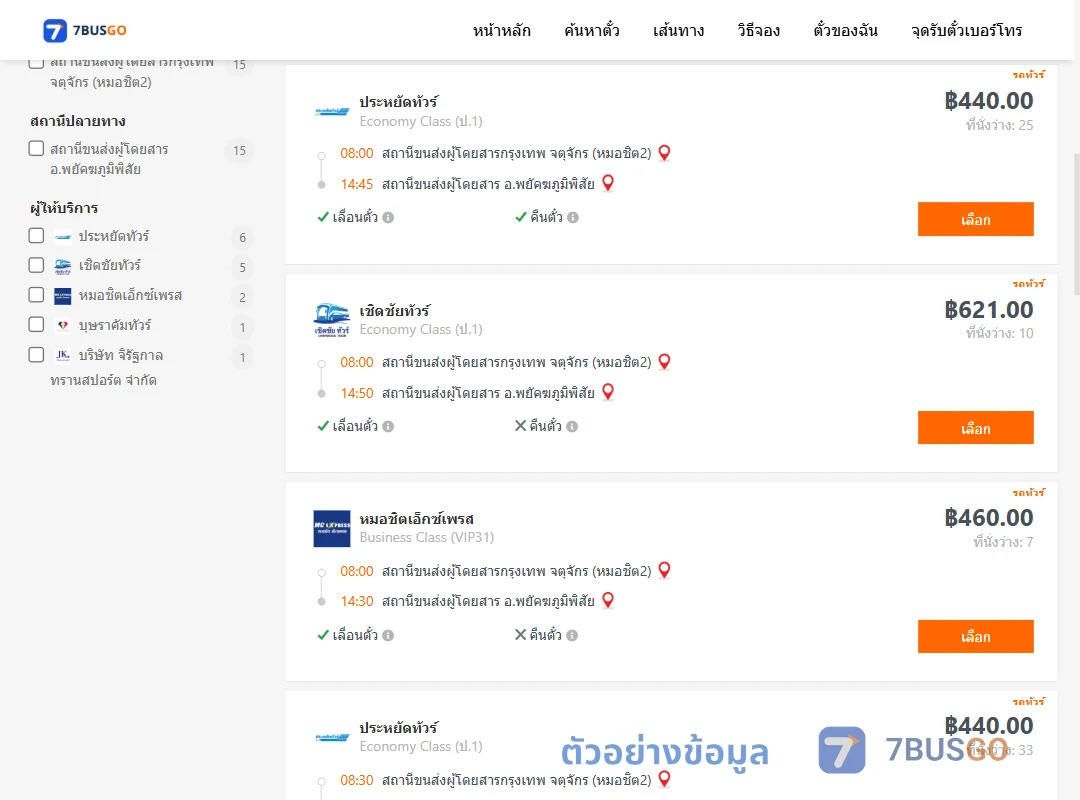Open map pin for 14:45 arrival station
The width and height of the screenshot is (1080, 800).
(x=608, y=183)
